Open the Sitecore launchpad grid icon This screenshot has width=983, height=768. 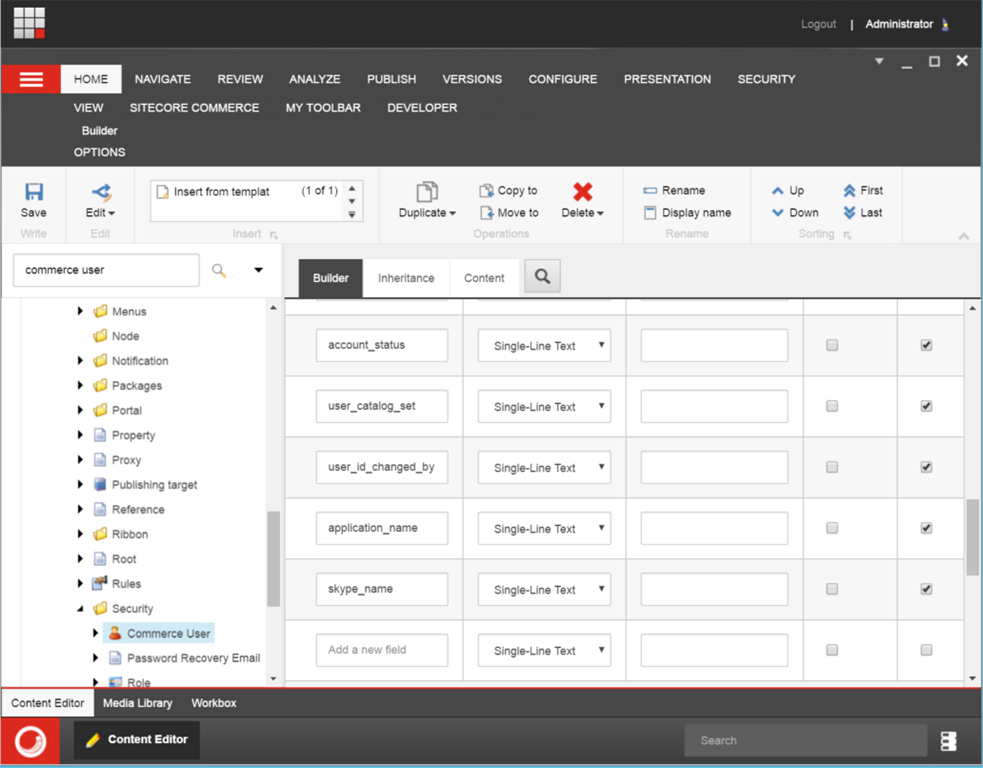[x=29, y=23]
